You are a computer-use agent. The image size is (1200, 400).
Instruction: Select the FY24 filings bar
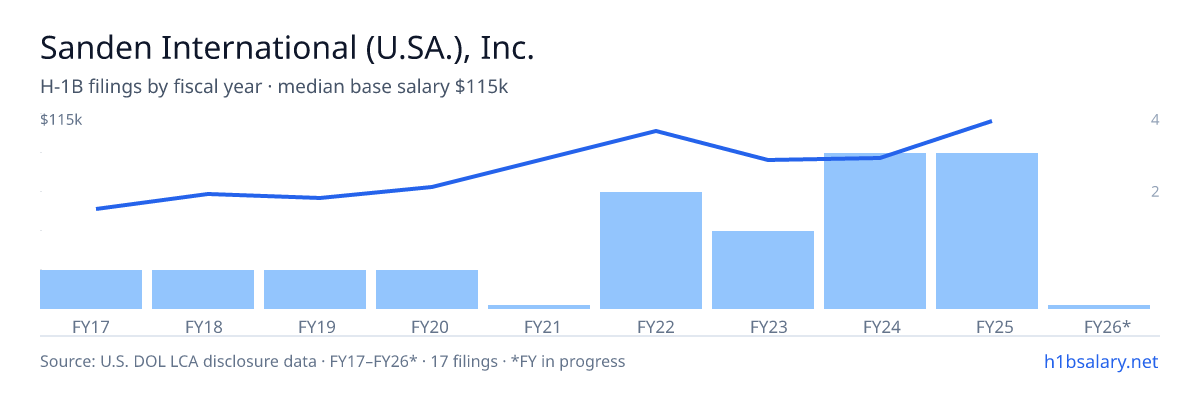875,231
